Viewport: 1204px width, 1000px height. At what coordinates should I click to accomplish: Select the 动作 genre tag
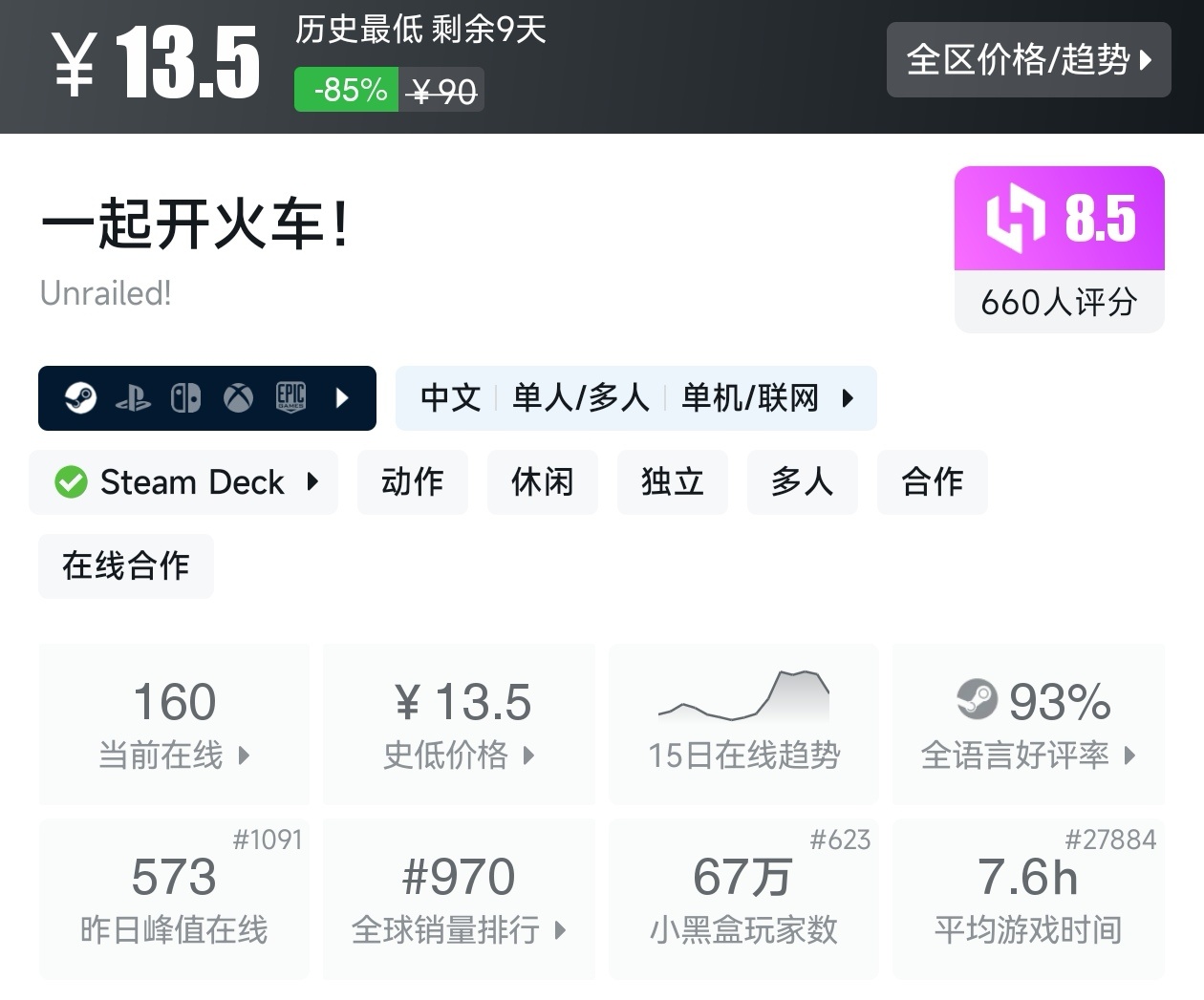pos(412,482)
